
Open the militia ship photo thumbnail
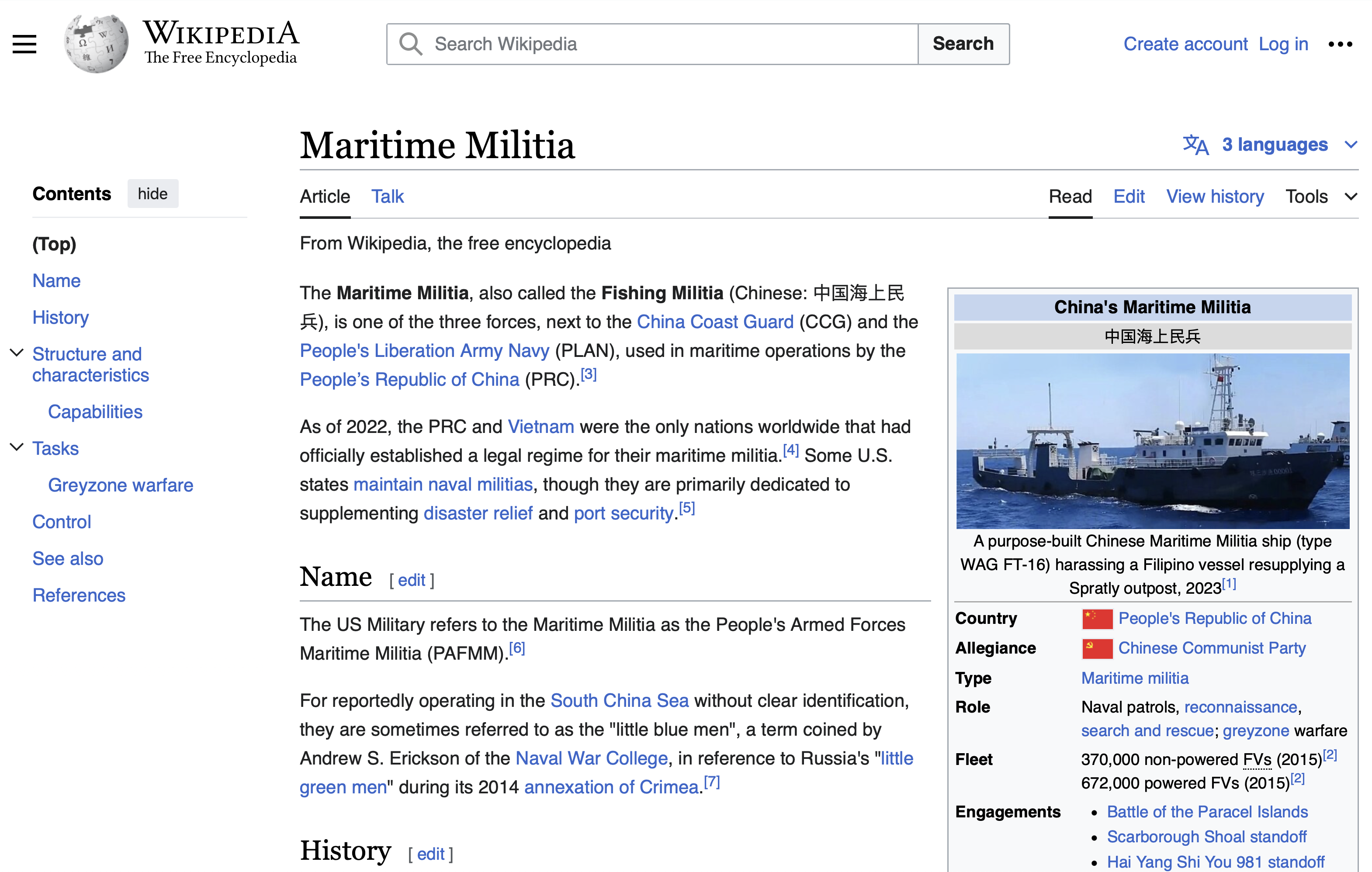pos(1152,441)
